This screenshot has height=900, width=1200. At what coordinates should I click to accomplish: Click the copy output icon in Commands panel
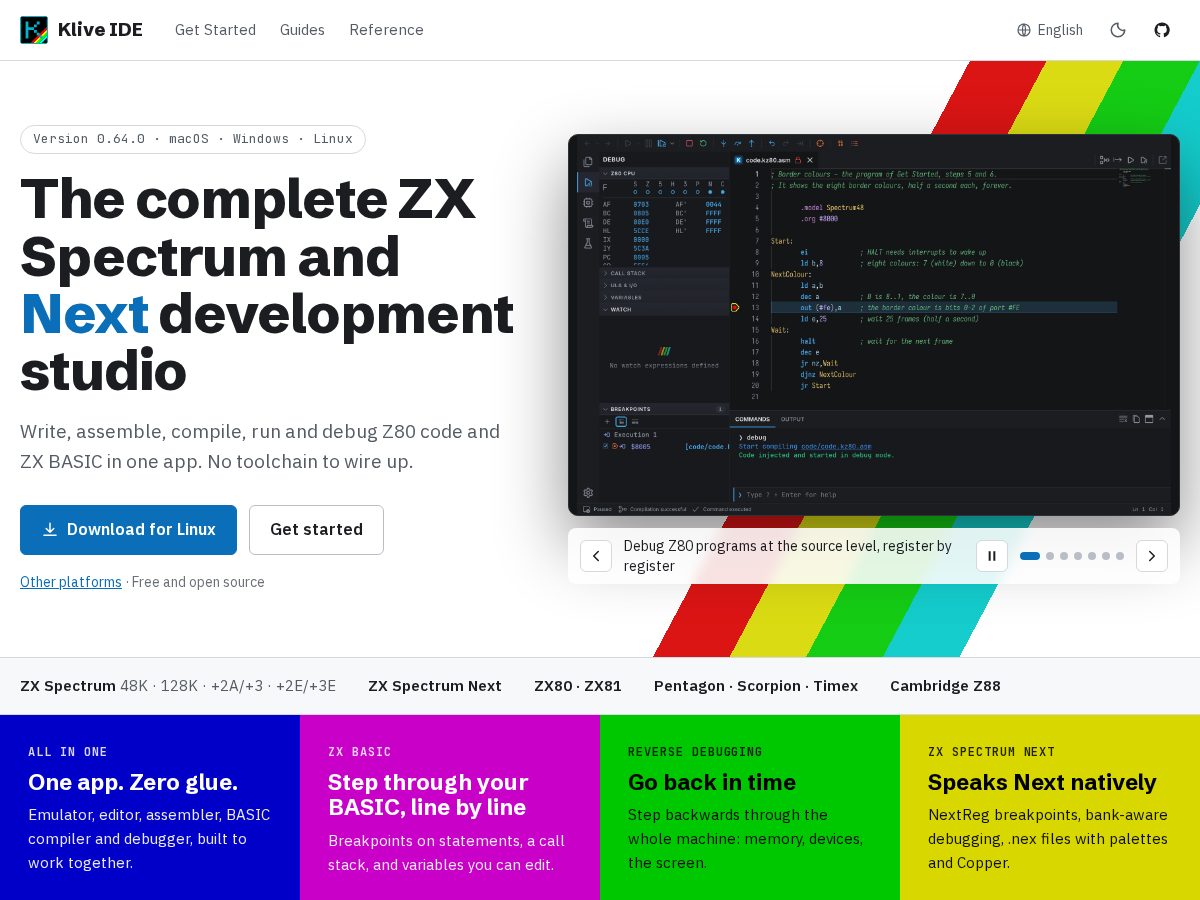(x=1137, y=419)
